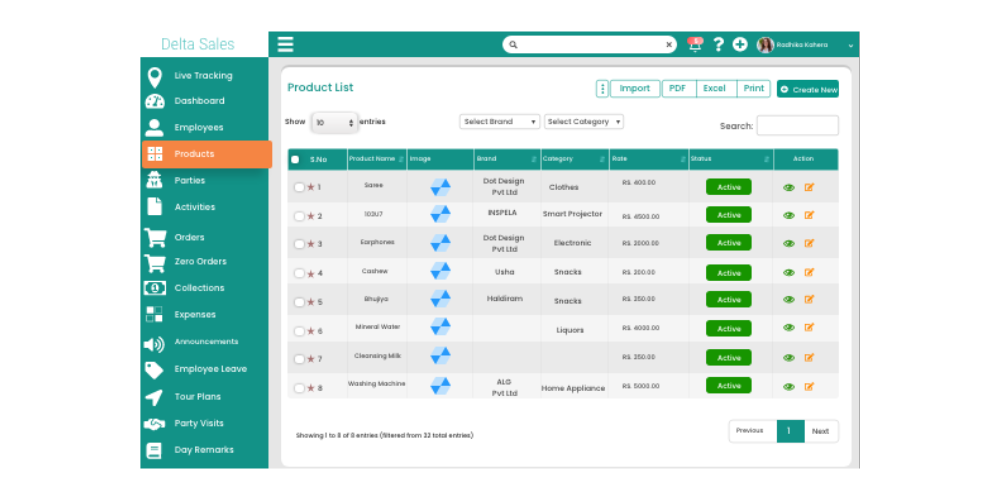The width and height of the screenshot is (1000, 500).
Task: Expand the user account dropdown arrow
Action: coord(850,46)
